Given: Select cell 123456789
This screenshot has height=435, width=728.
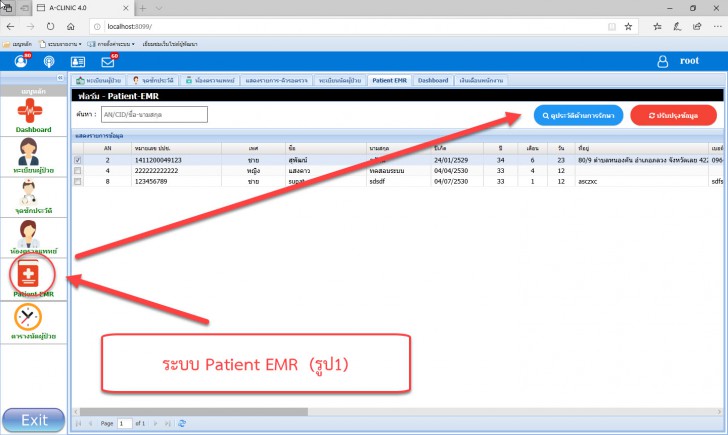Looking at the screenshot, I should click(x=176, y=181).
